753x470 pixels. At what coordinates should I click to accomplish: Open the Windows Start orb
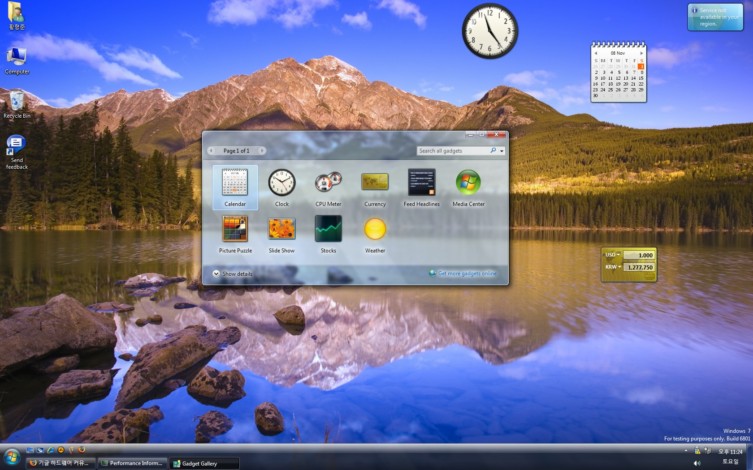click(12, 457)
